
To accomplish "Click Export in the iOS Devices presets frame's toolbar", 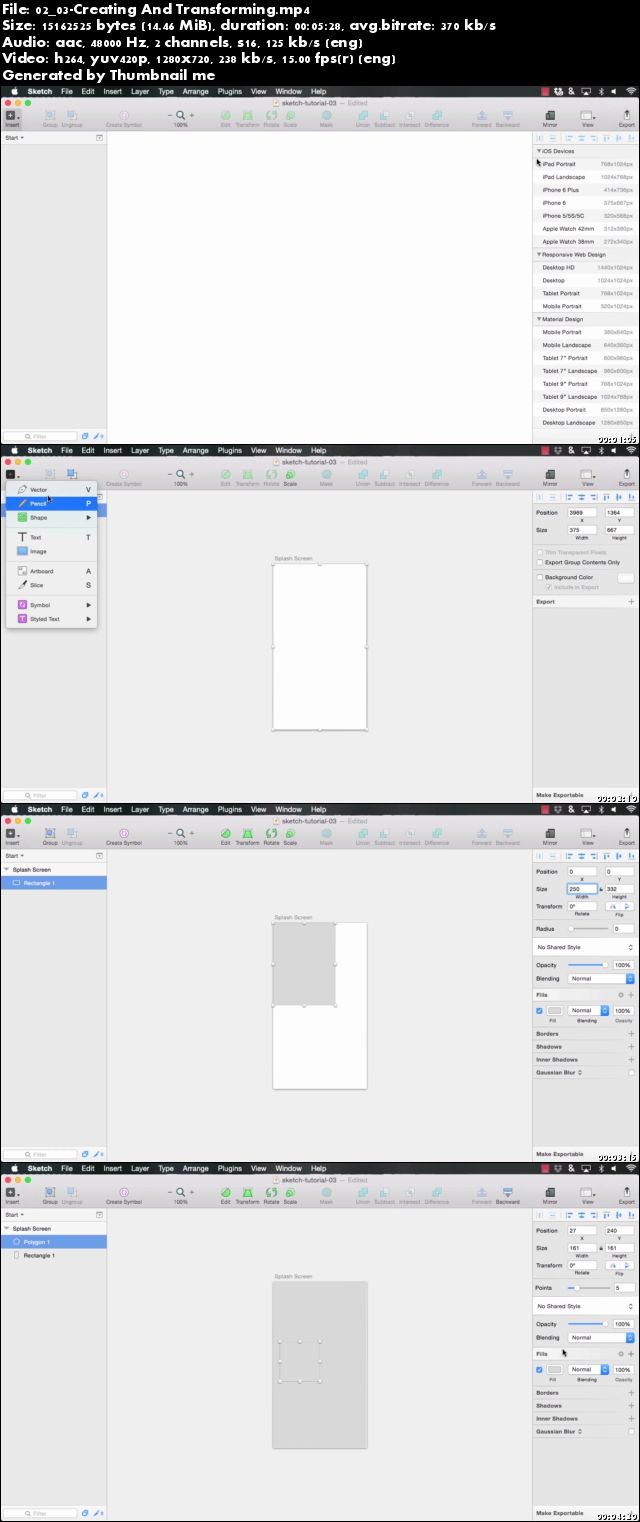I will 626,117.
